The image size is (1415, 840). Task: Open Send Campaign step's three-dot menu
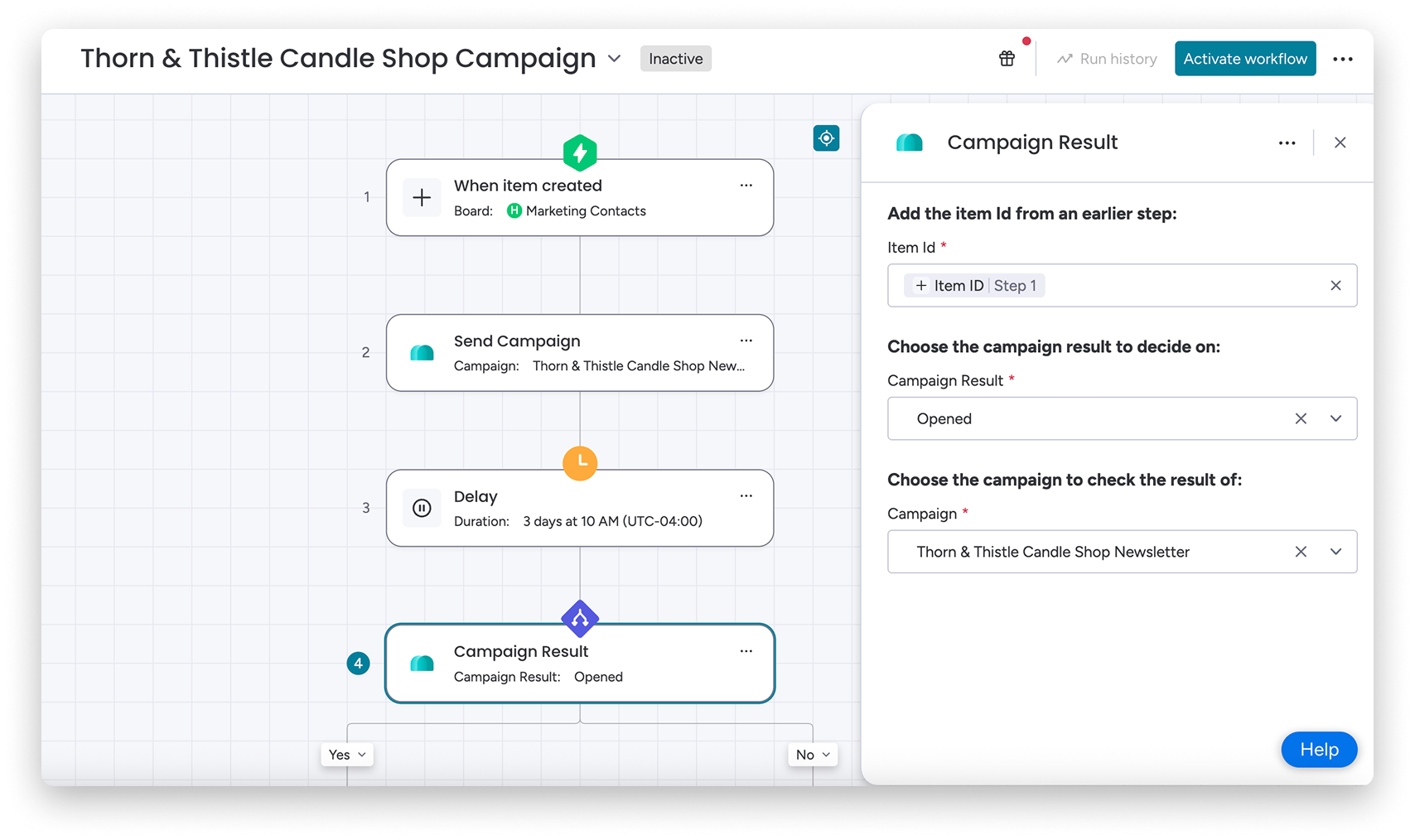[x=746, y=340]
